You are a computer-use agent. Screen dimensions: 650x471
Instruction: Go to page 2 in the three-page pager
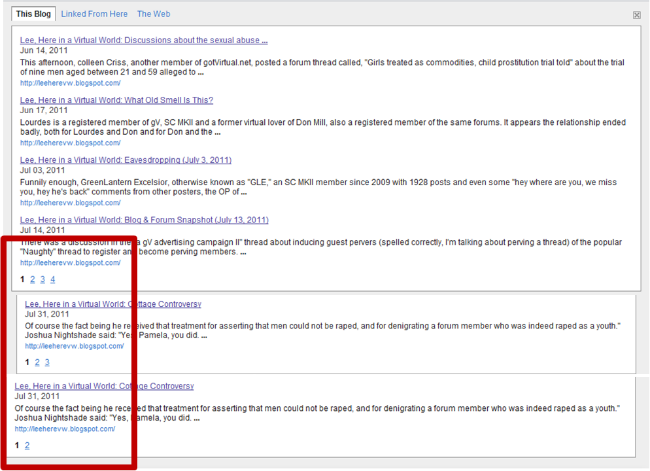click(x=37, y=362)
